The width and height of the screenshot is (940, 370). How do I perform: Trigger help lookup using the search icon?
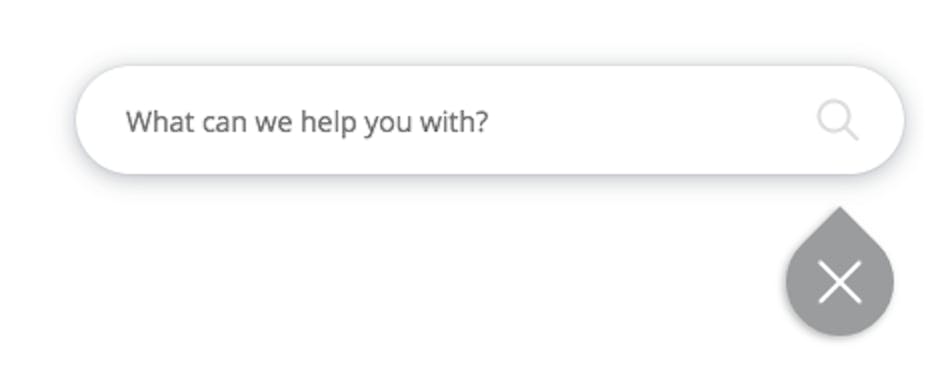[x=837, y=121]
